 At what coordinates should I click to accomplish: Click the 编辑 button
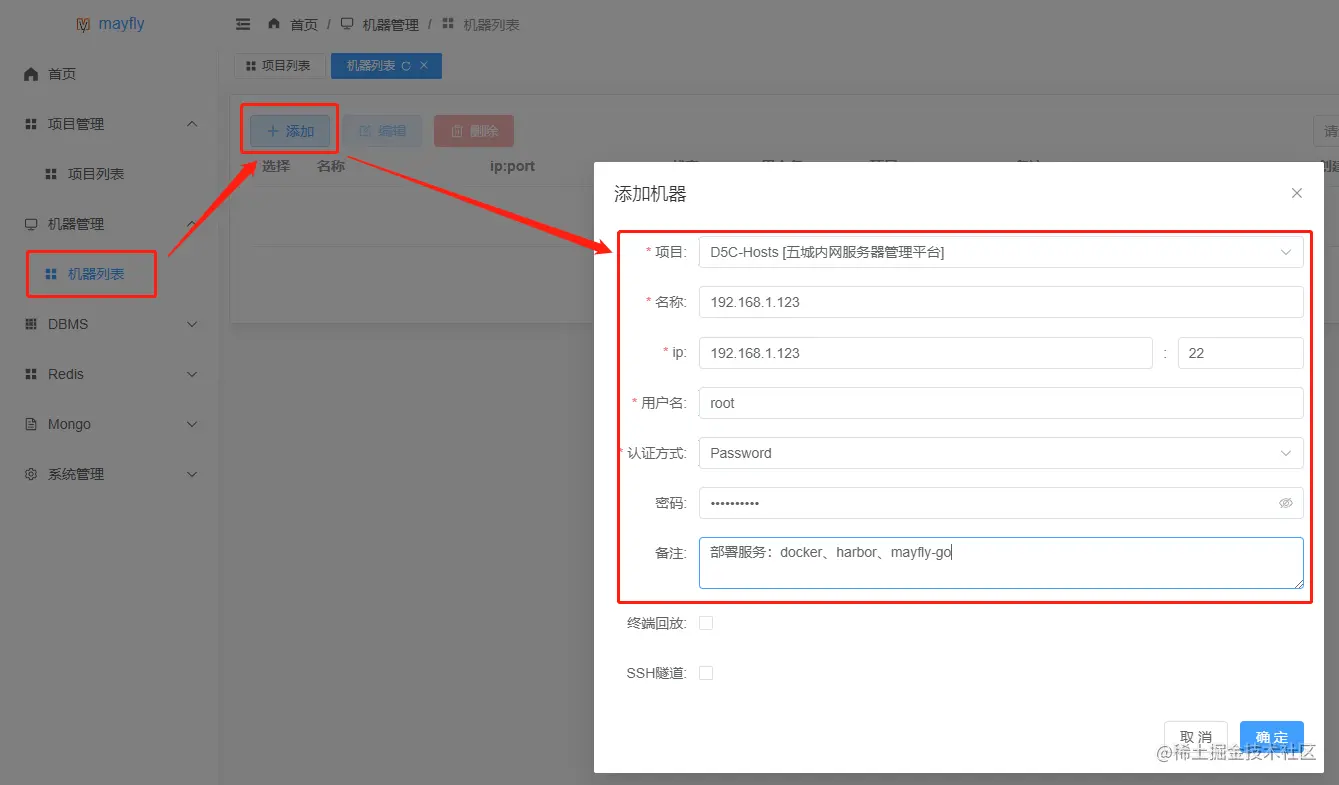pos(382,131)
